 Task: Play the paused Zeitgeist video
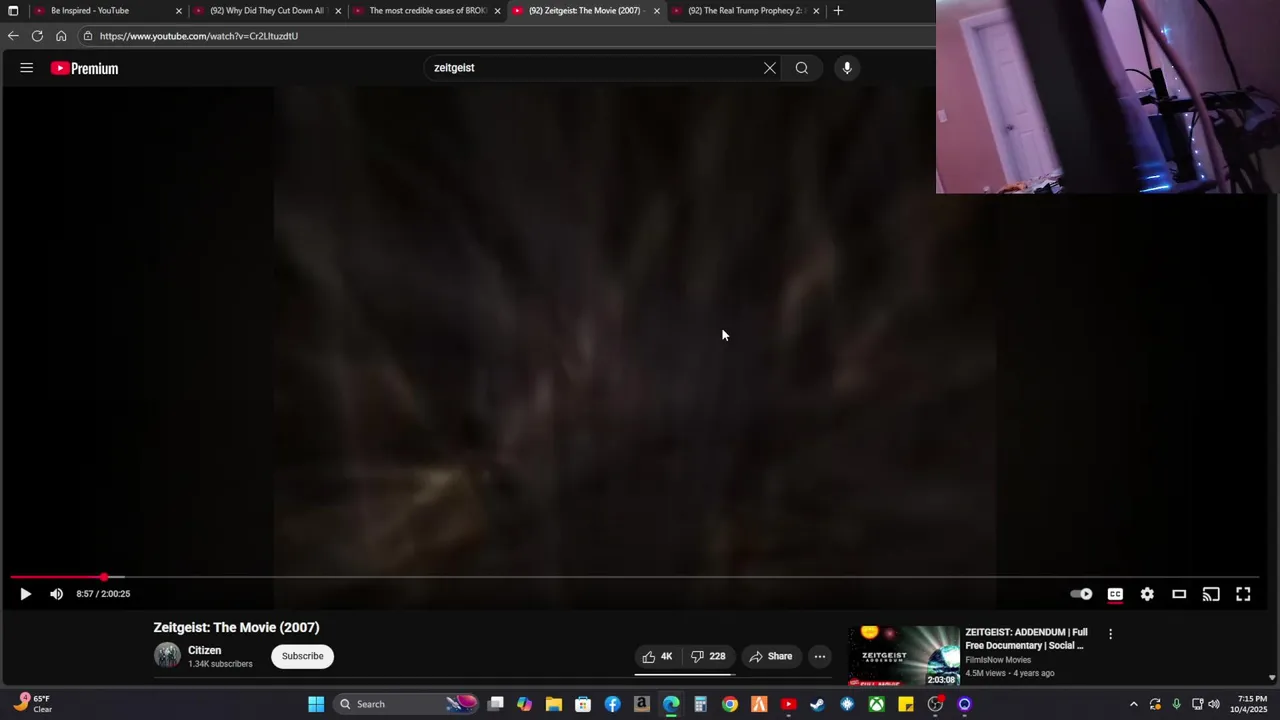pyautogui.click(x=26, y=594)
